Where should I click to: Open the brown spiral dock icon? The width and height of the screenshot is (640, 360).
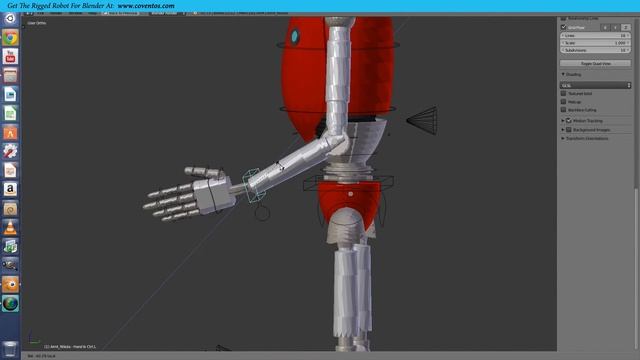pos(10,209)
